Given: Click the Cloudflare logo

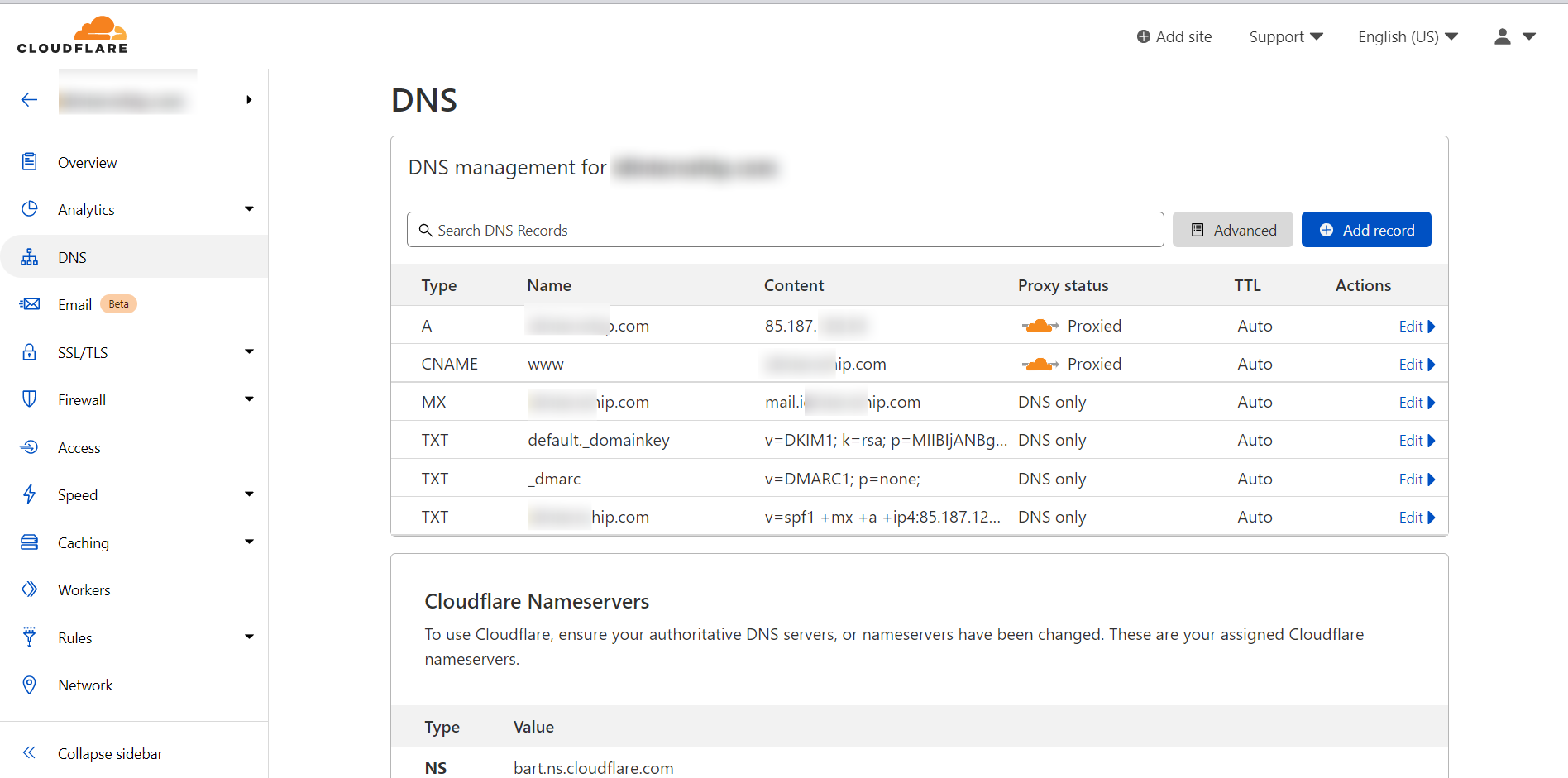Looking at the screenshot, I should [x=72, y=36].
